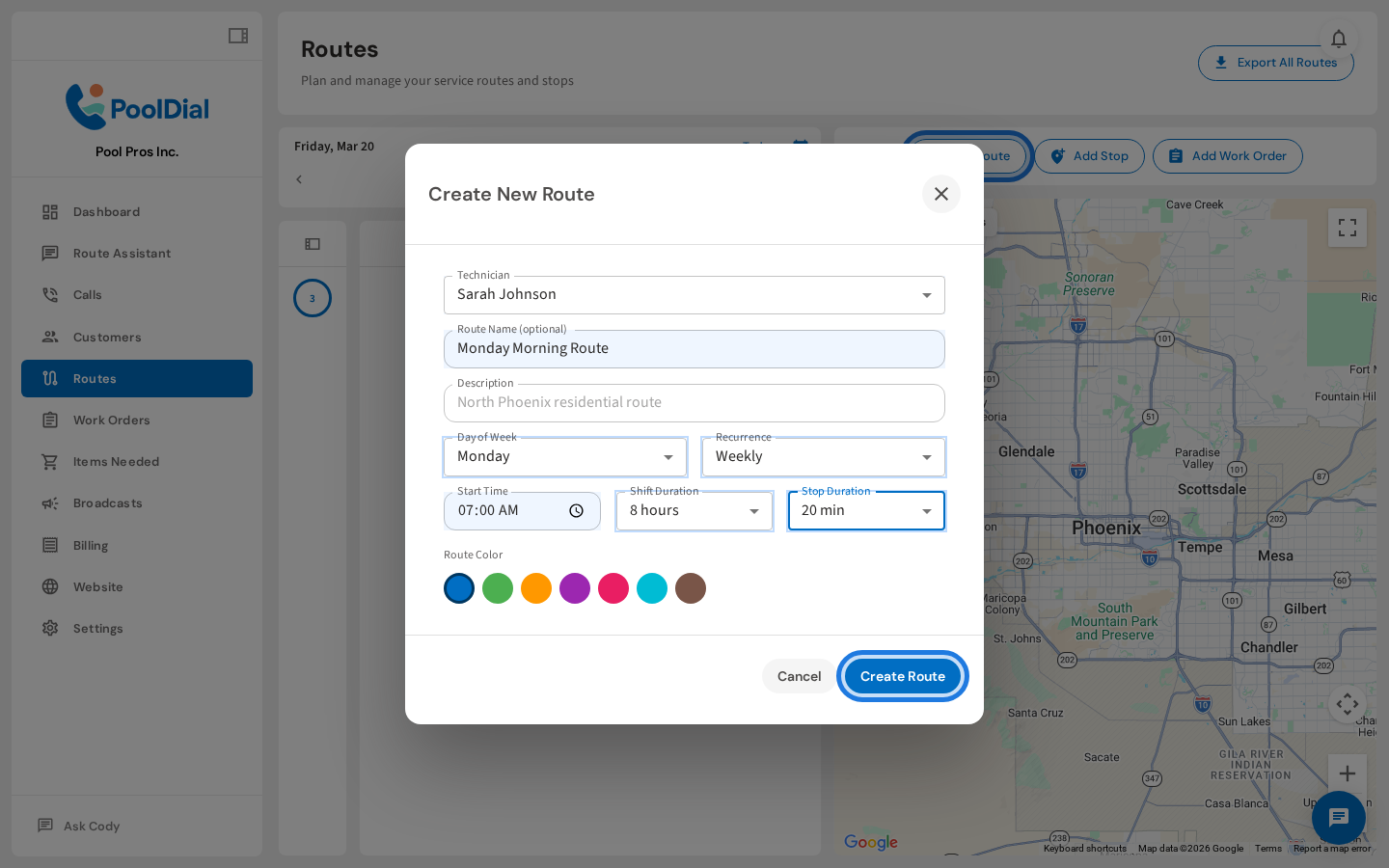The width and height of the screenshot is (1389, 868).
Task: Open the Customers page
Action: coord(107,337)
